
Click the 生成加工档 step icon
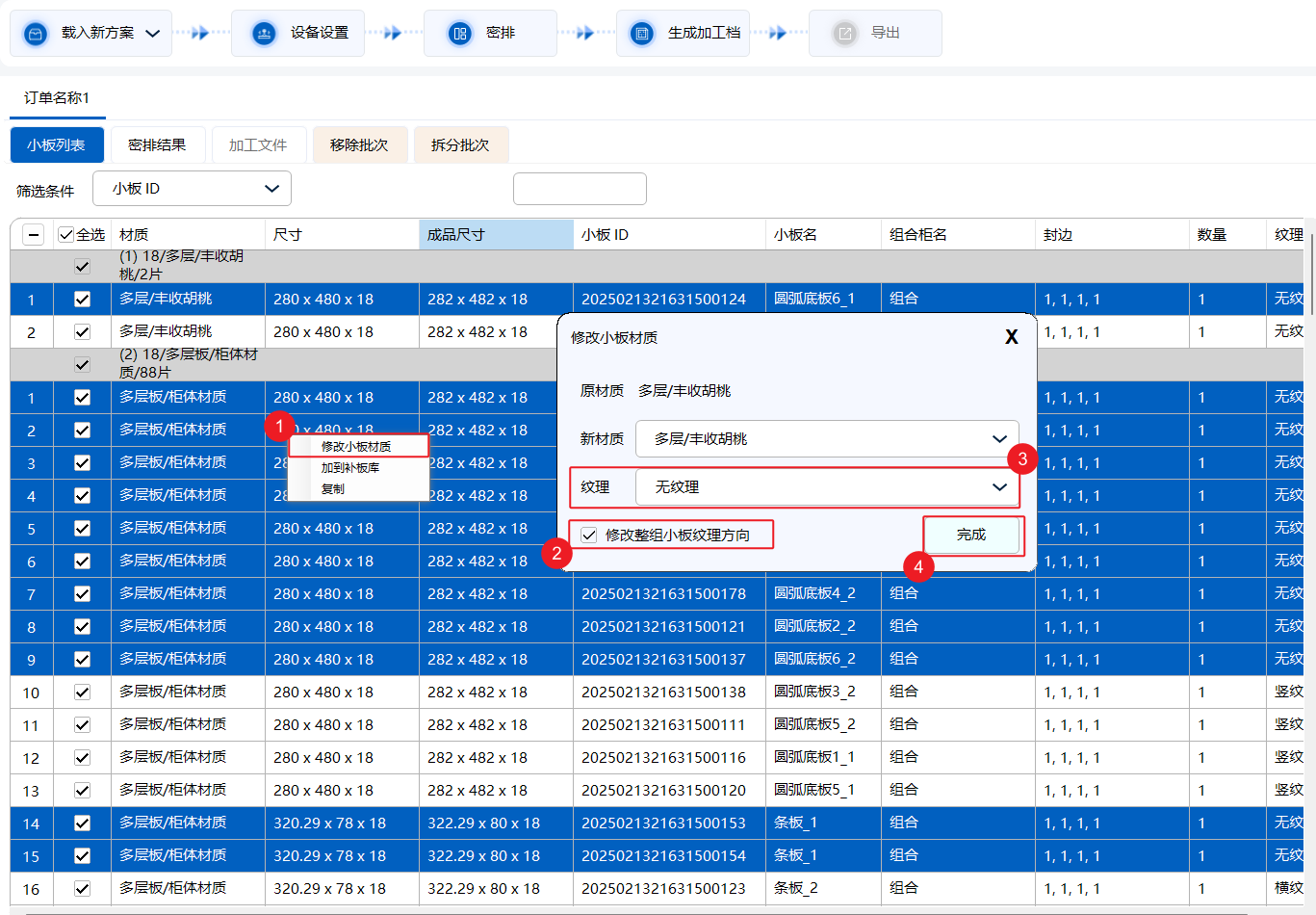[642, 34]
